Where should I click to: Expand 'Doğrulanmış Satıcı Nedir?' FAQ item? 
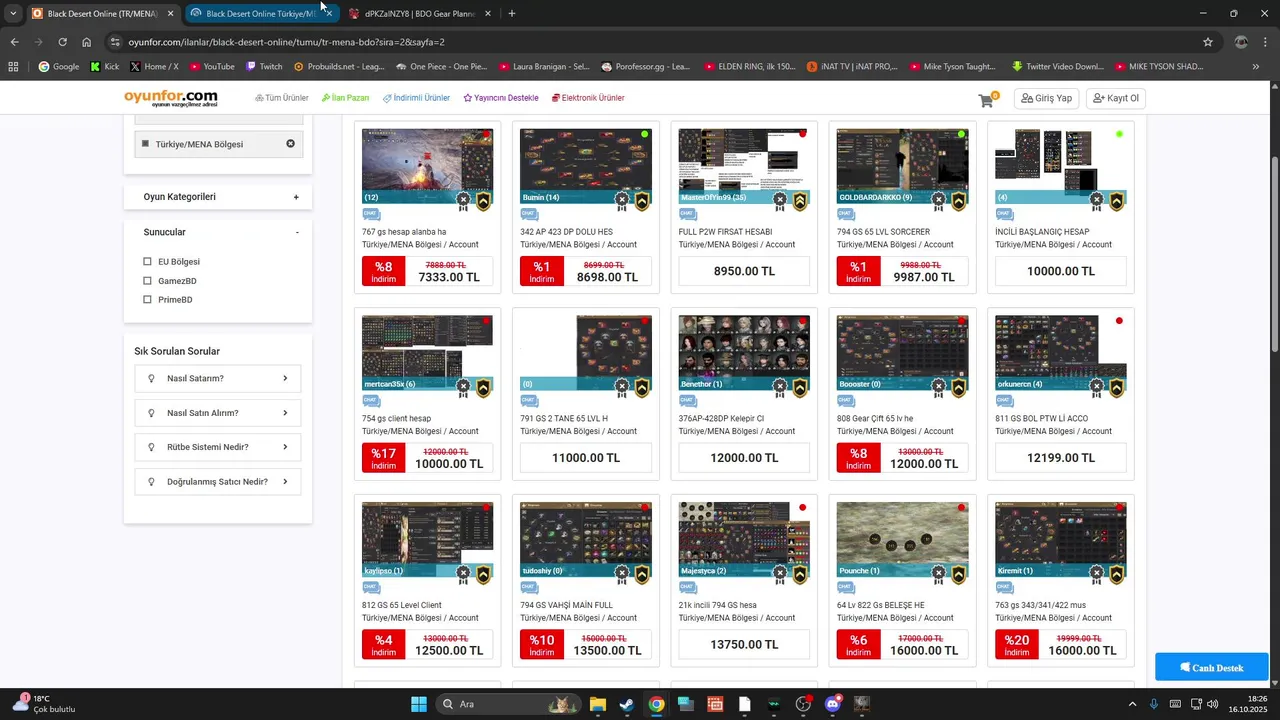pyautogui.click(x=218, y=482)
